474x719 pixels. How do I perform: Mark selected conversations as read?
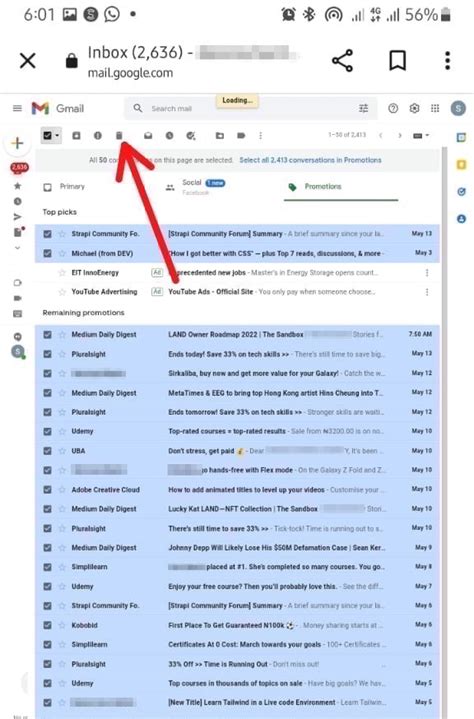[148, 135]
